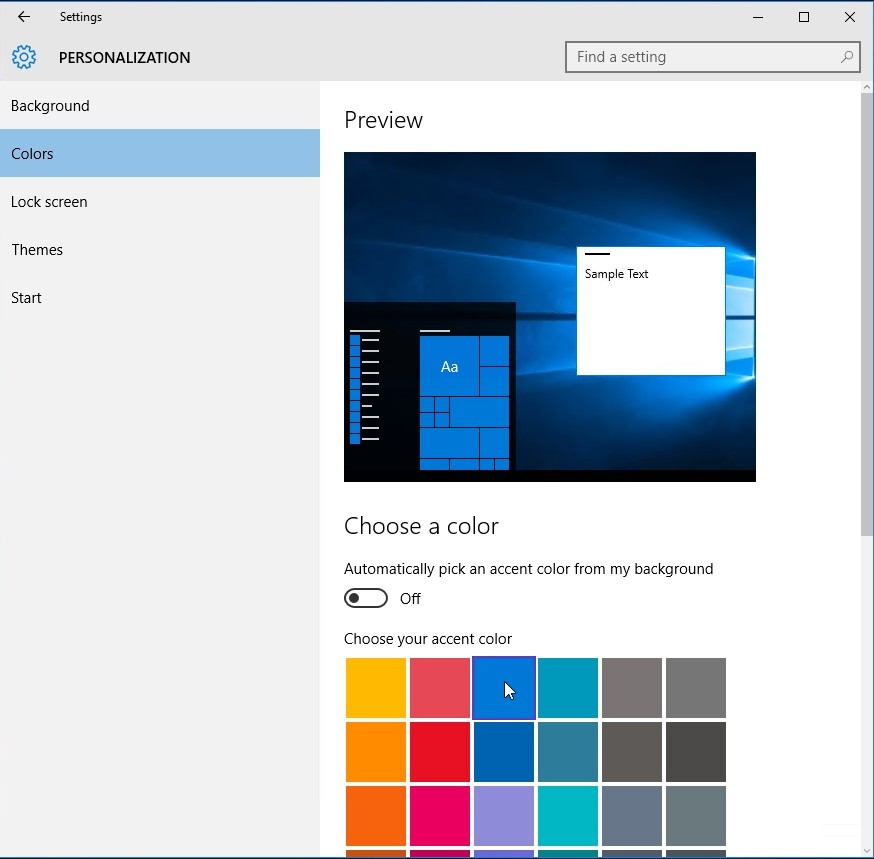The width and height of the screenshot is (874, 859).
Task: Select the Colors section
Action: coord(160,153)
